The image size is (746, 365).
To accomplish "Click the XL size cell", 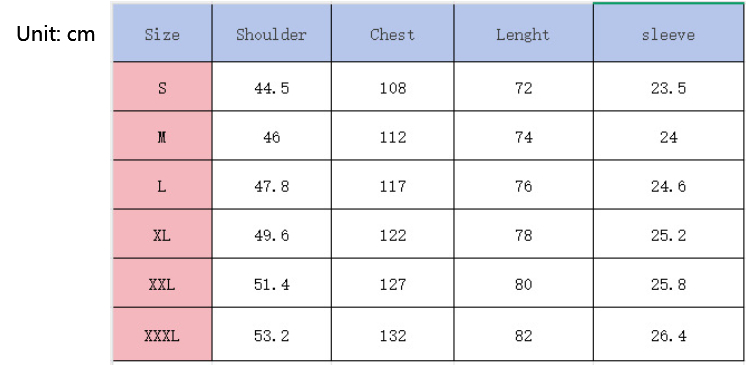I will coord(162,234).
